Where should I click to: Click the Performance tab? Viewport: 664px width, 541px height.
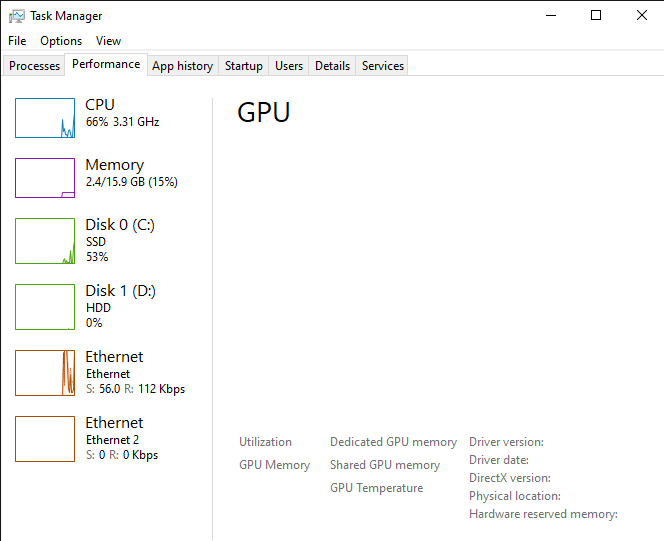106,64
